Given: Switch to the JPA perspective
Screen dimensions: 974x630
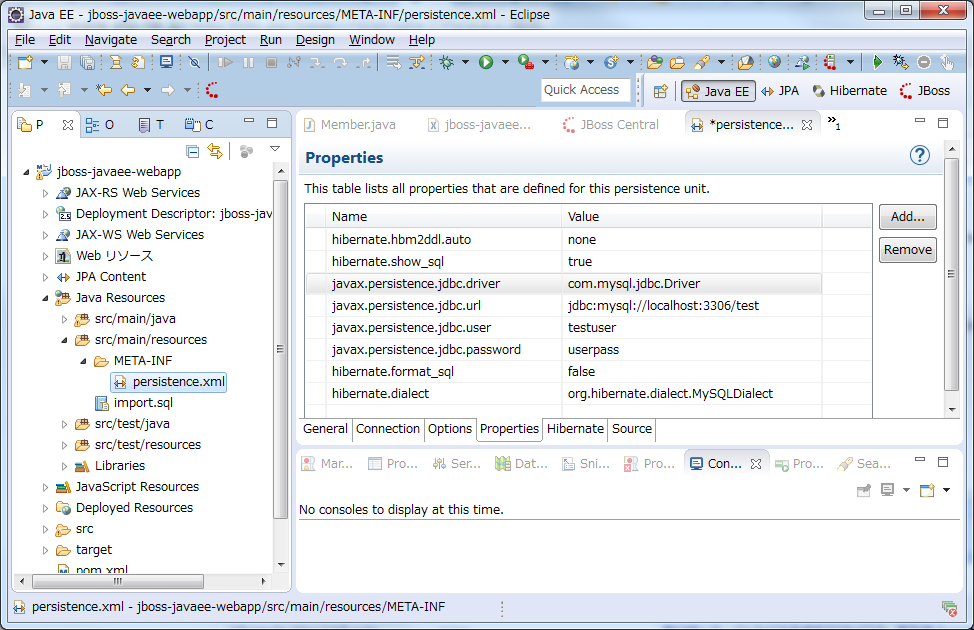Looking at the screenshot, I should (780, 91).
